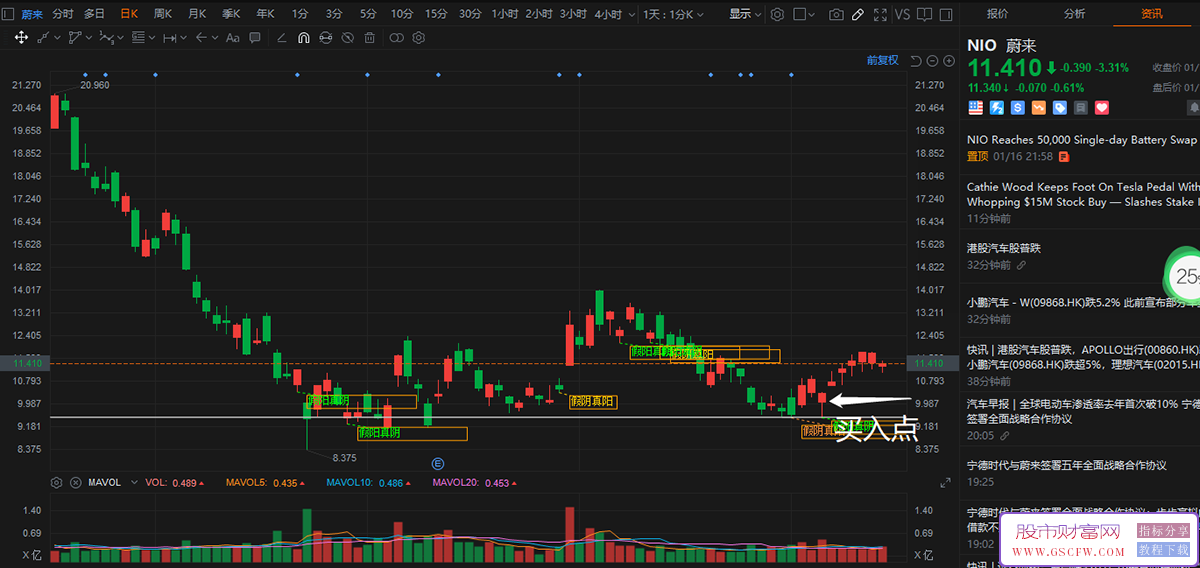This screenshot has width=1200, height=568.
Task: Select the trend line drawing tool
Action: (x=43, y=37)
